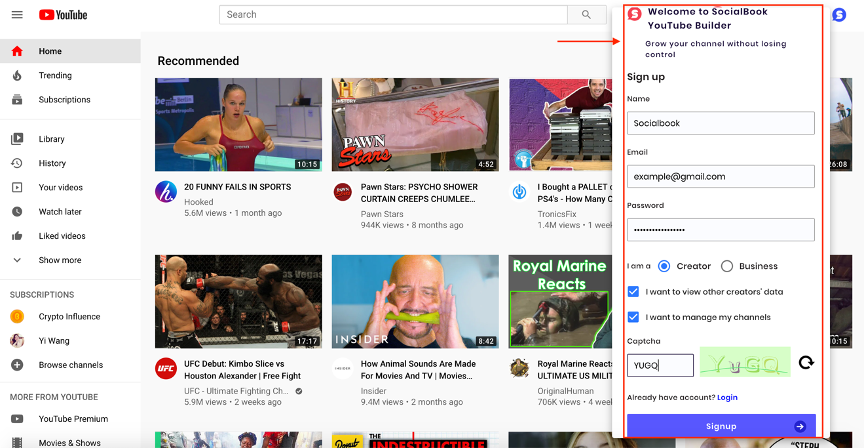864x448 pixels.
Task: Click the Pawn Stars channel avatar
Action: point(343,192)
